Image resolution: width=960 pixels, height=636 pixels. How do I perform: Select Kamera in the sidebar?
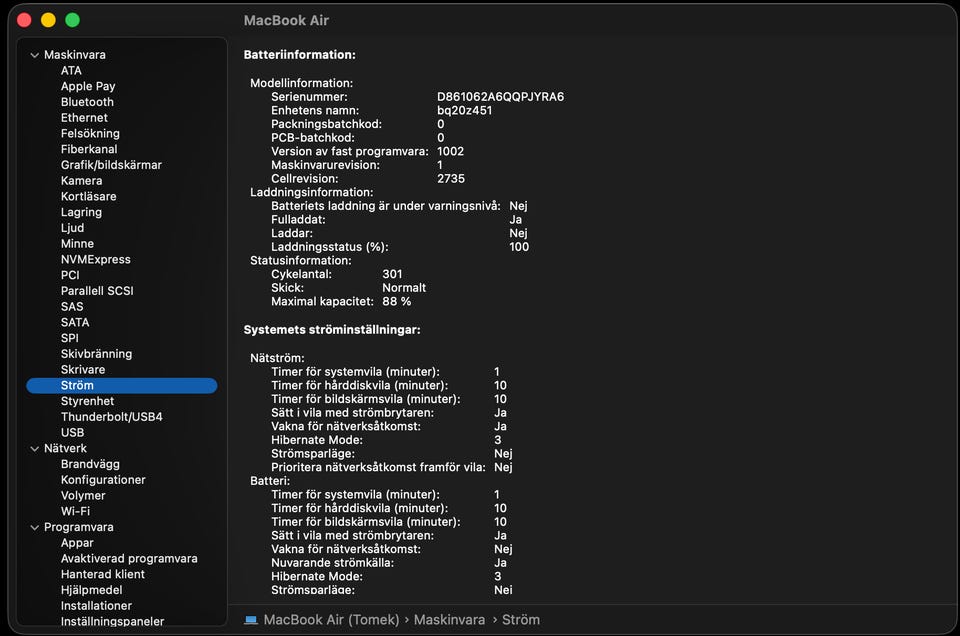click(81, 181)
